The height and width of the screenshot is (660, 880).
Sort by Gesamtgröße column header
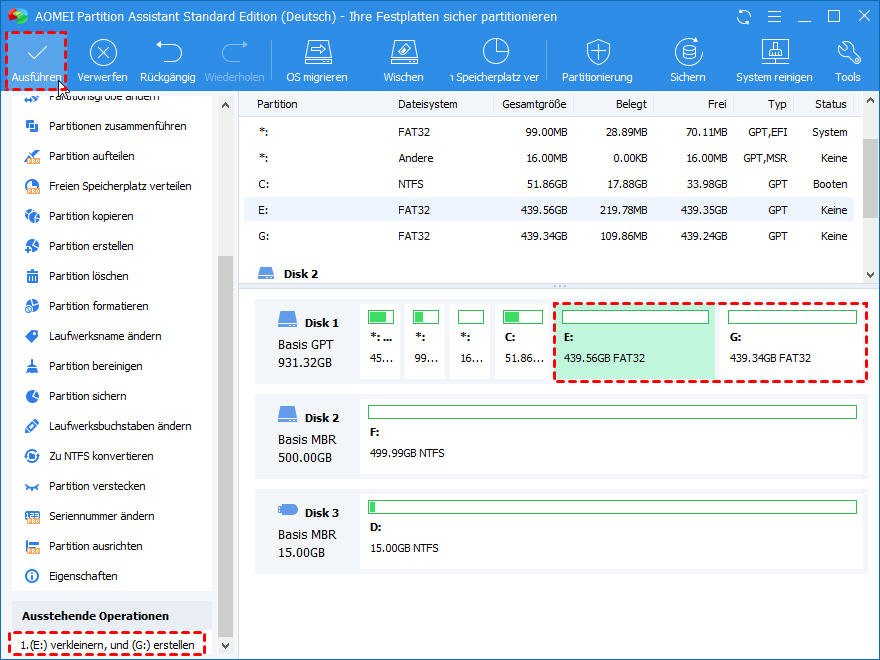[534, 104]
